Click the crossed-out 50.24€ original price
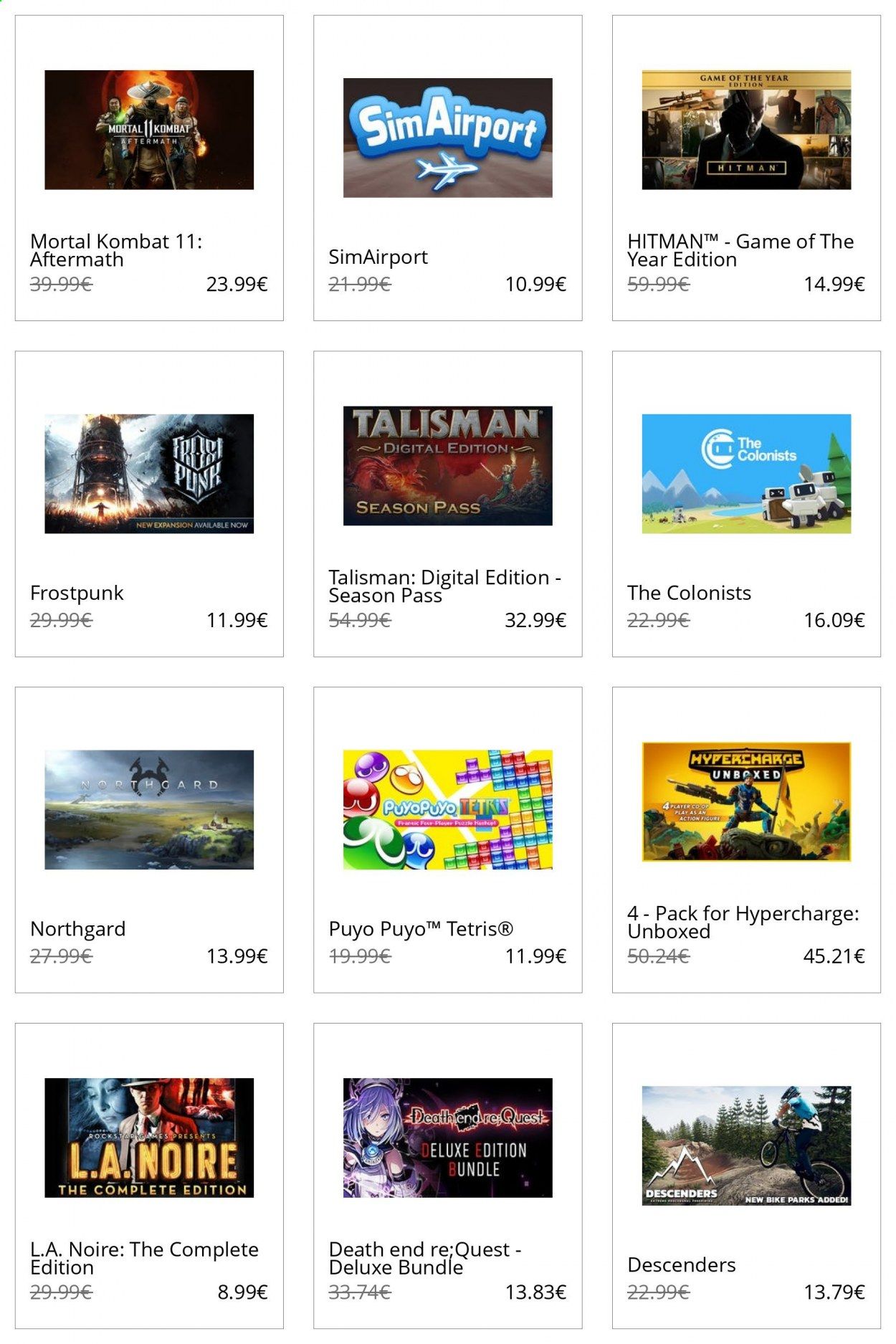 point(658,956)
